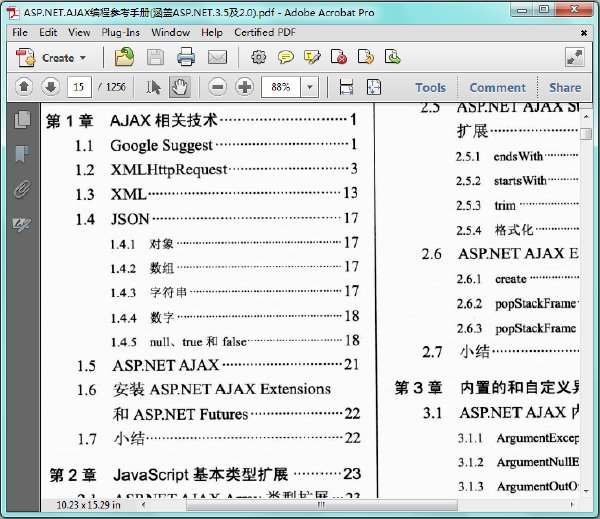
Task: Select the highlight text tool icon
Action: [x=312, y=57]
